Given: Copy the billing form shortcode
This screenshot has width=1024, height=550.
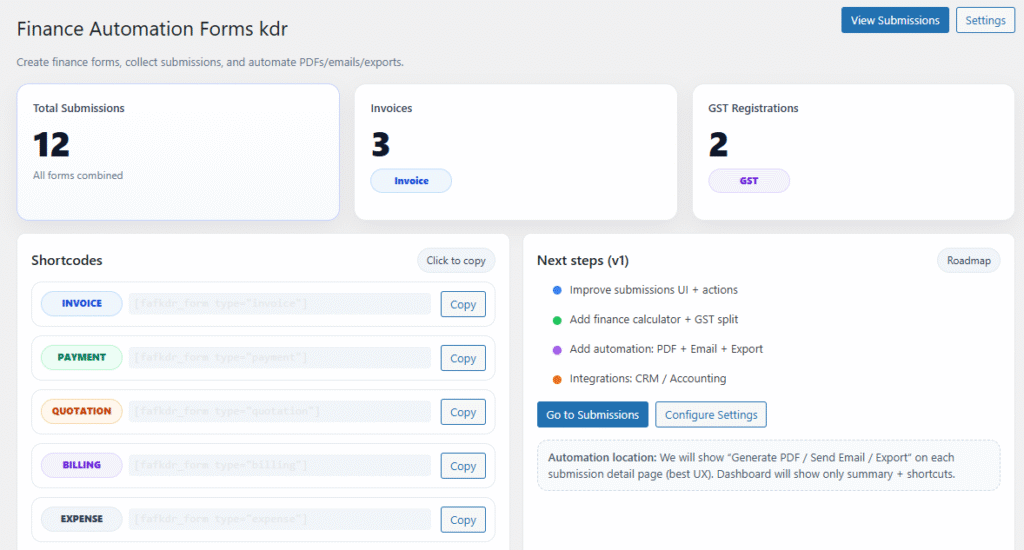Looking at the screenshot, I should (x=463, y=466).
